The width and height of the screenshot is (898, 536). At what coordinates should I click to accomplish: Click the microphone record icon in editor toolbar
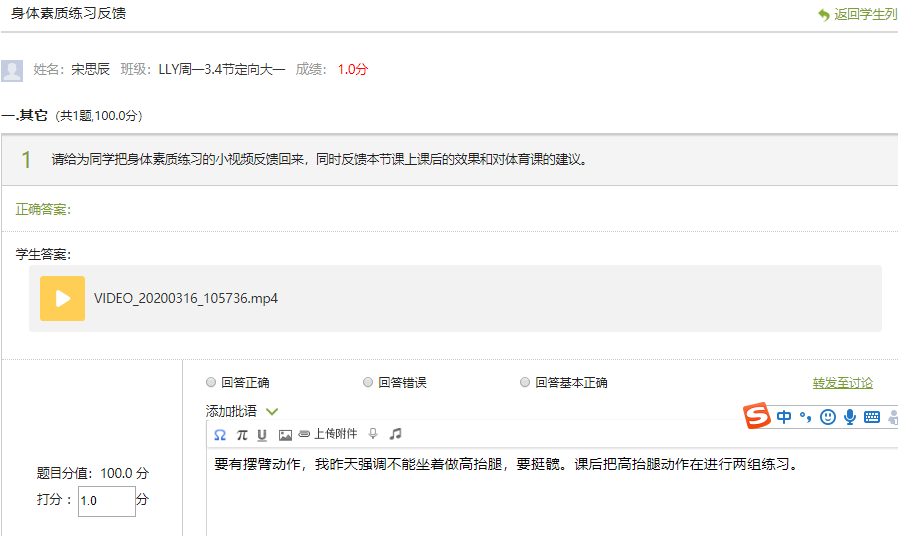click(x=373, y=434)
